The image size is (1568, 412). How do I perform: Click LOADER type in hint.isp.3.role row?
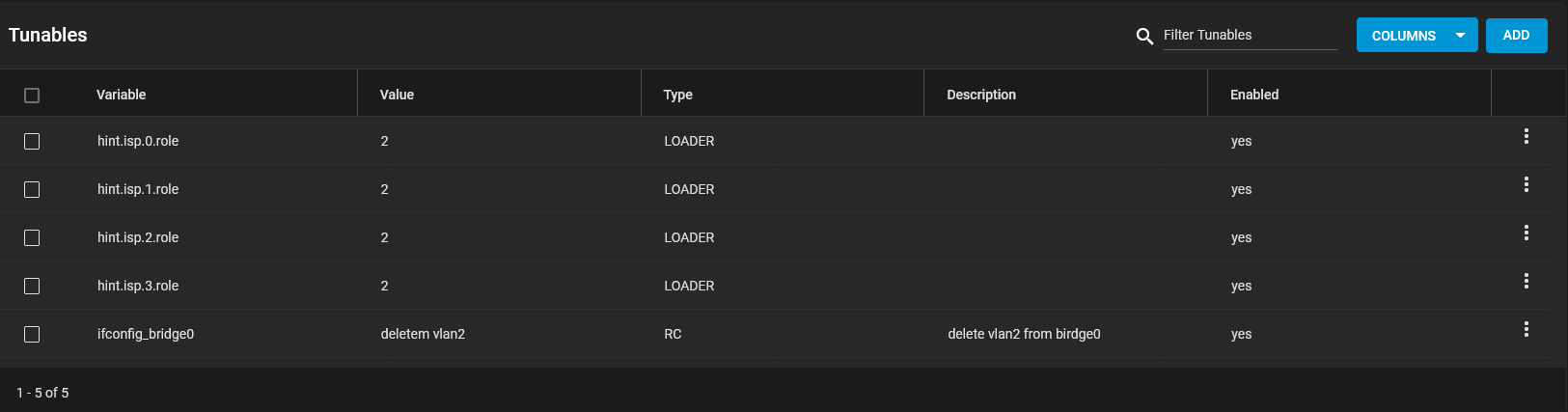(689, 286)
